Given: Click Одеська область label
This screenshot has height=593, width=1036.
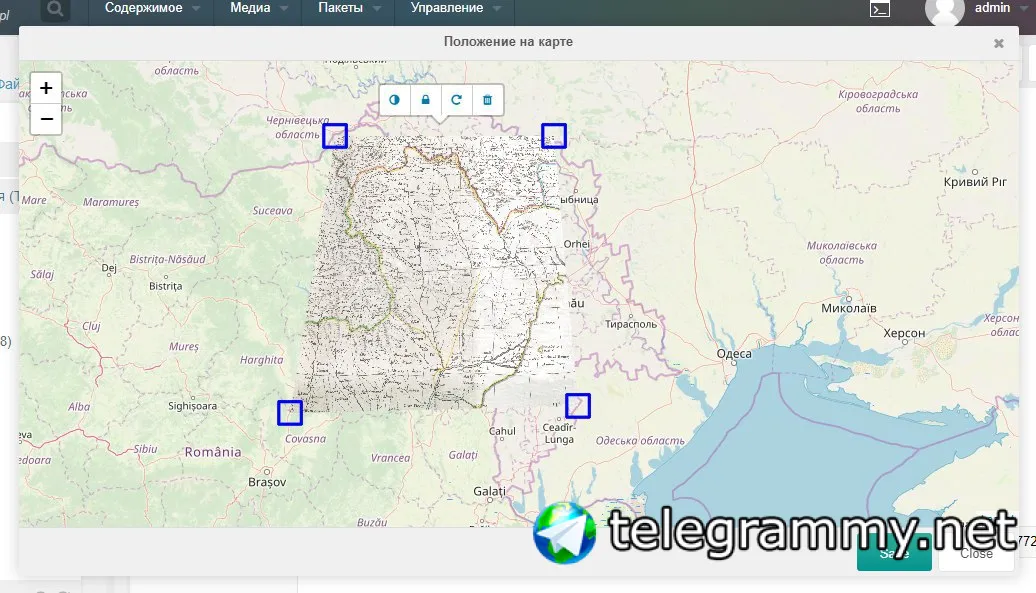Looking at the screenshot, I should (x=640, y=440).
